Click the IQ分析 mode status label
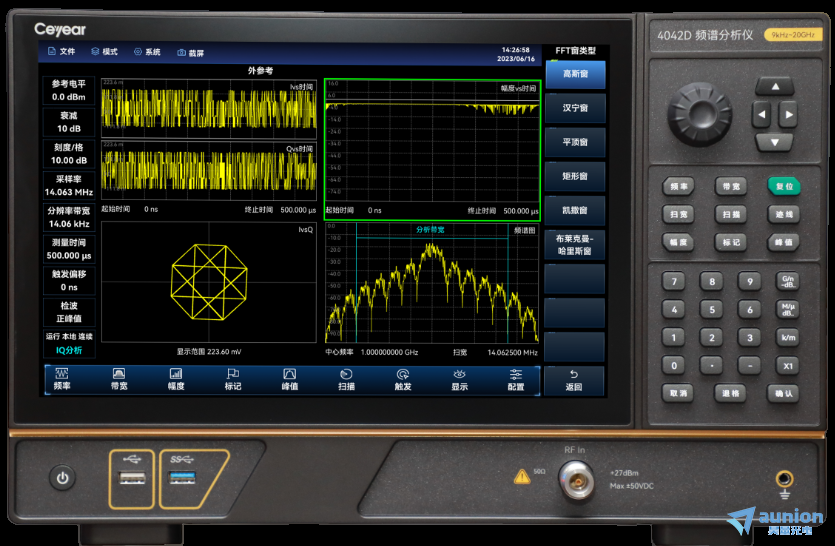 click(x=69, y=350)
